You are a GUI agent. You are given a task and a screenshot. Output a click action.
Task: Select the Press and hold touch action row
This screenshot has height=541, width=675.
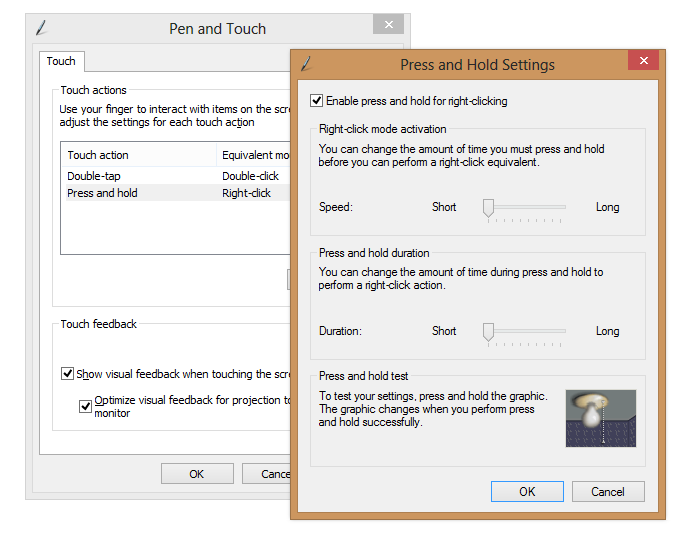pos(102,193)
